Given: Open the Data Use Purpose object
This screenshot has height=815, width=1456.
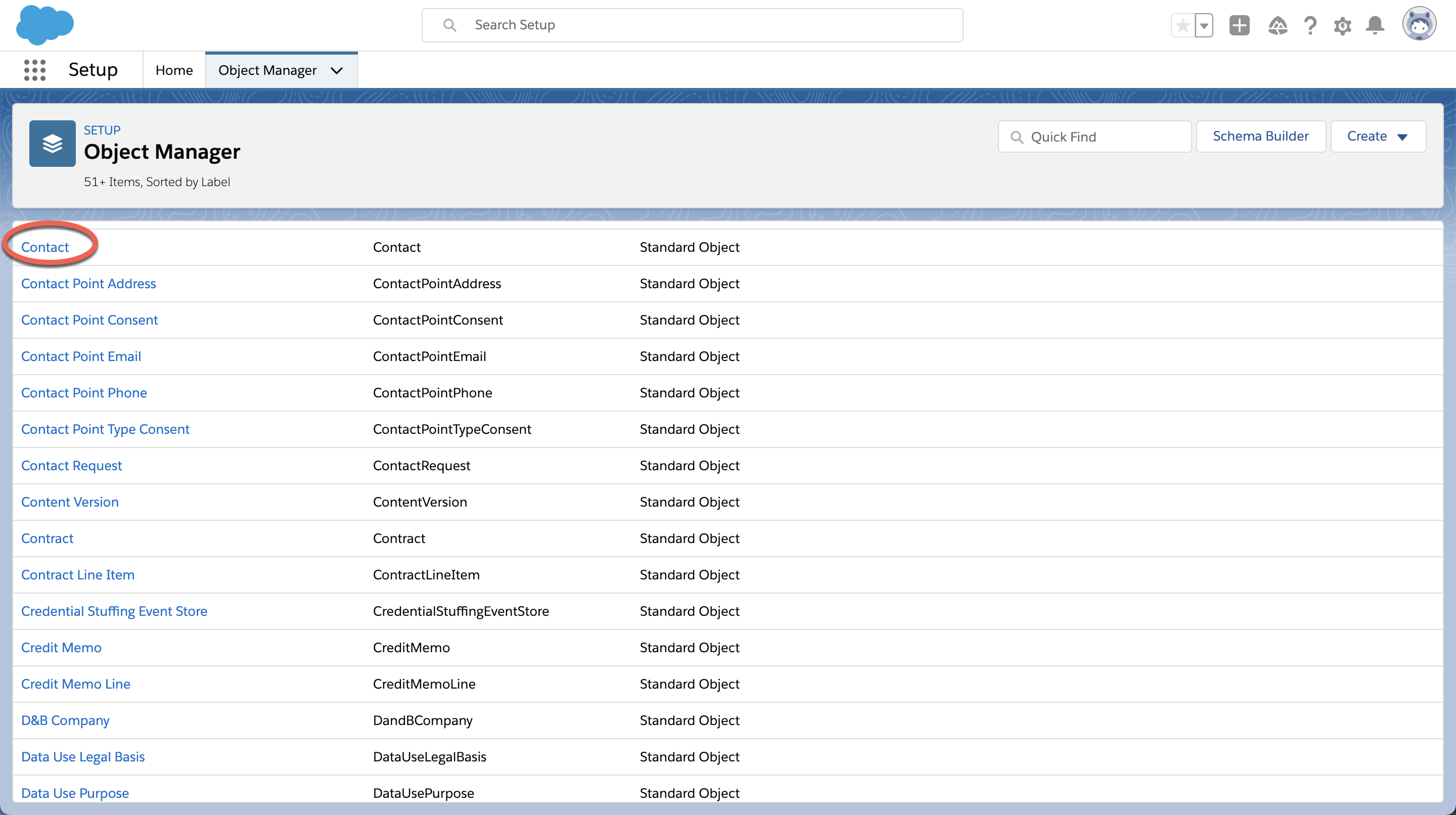Looking at the screenshot, I should point(75,793).
